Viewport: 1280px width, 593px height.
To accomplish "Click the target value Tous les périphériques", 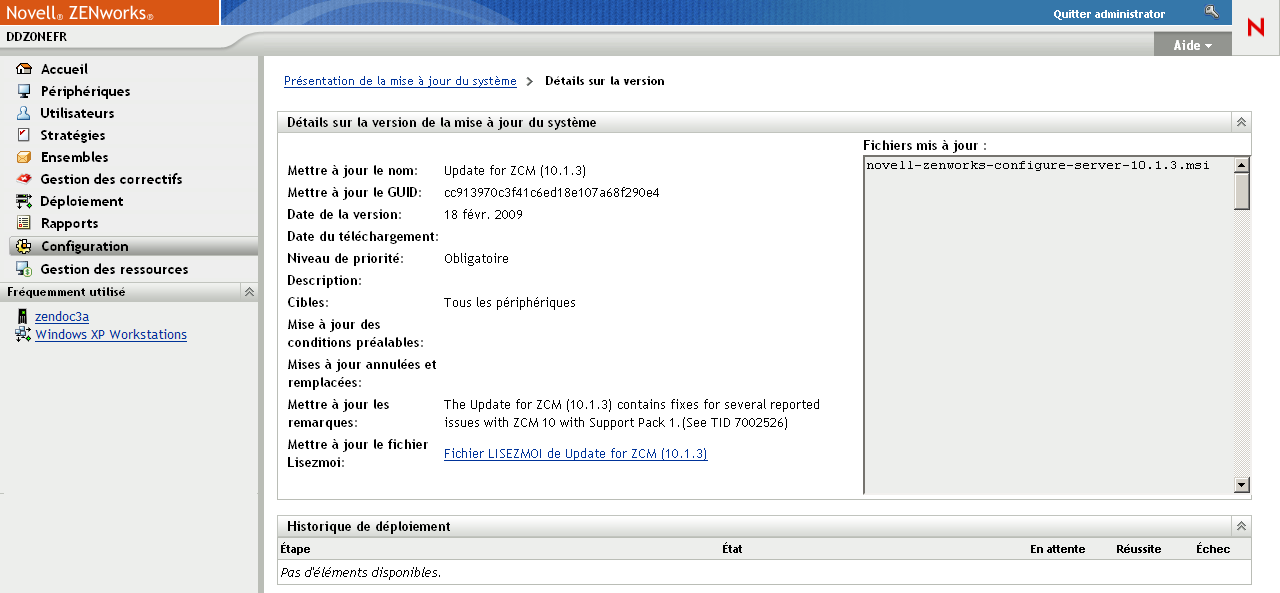I will [x=510, y=303].
